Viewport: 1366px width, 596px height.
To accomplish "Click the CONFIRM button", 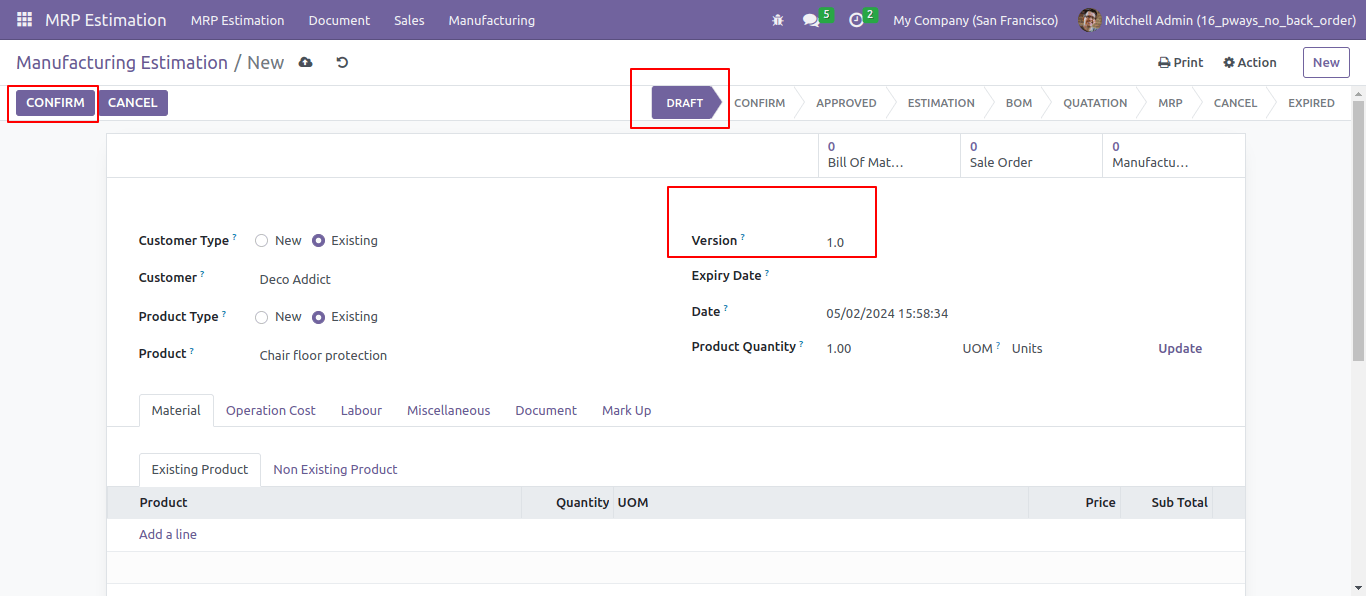I will 55,103.
